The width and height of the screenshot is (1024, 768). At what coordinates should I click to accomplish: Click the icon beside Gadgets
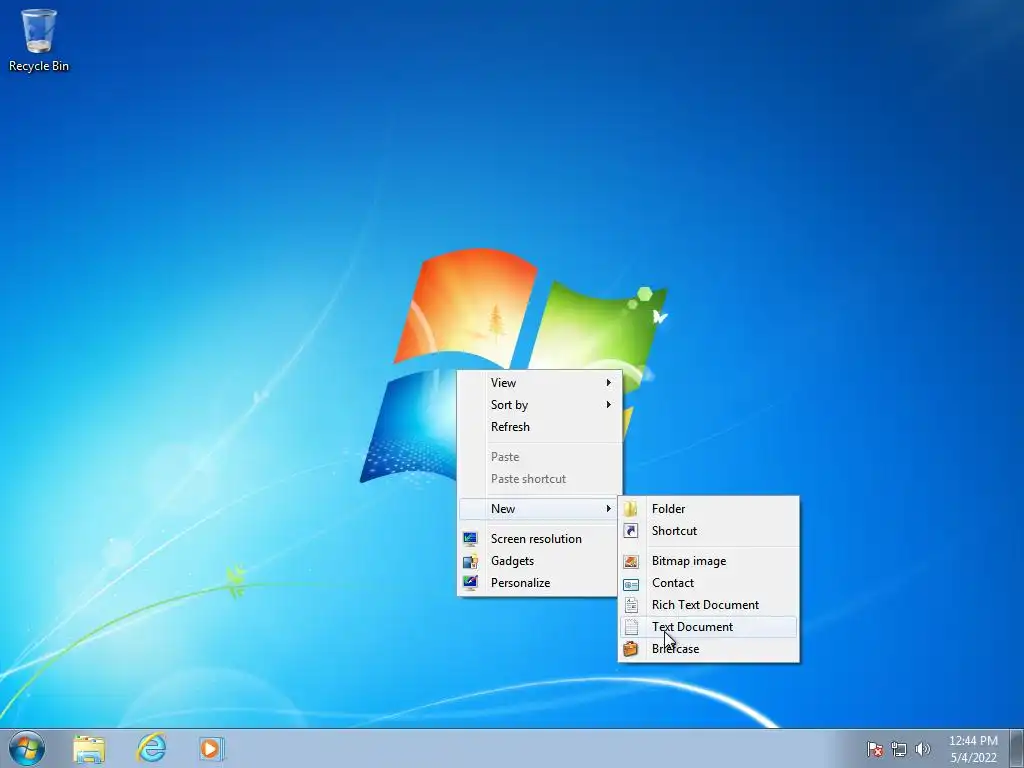click(470, 561)
